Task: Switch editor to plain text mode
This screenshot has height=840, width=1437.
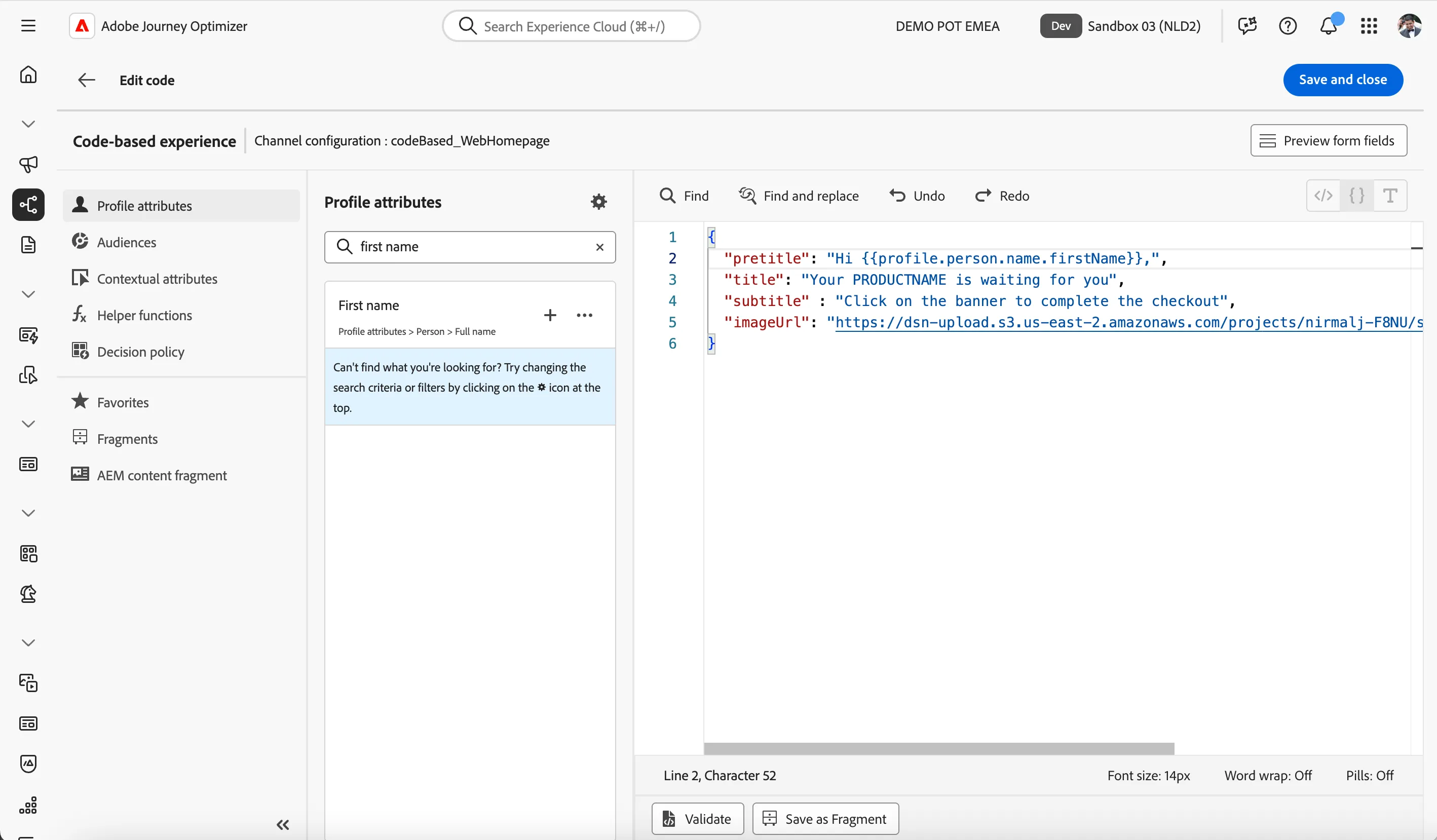Action: tap(1390, 196)
